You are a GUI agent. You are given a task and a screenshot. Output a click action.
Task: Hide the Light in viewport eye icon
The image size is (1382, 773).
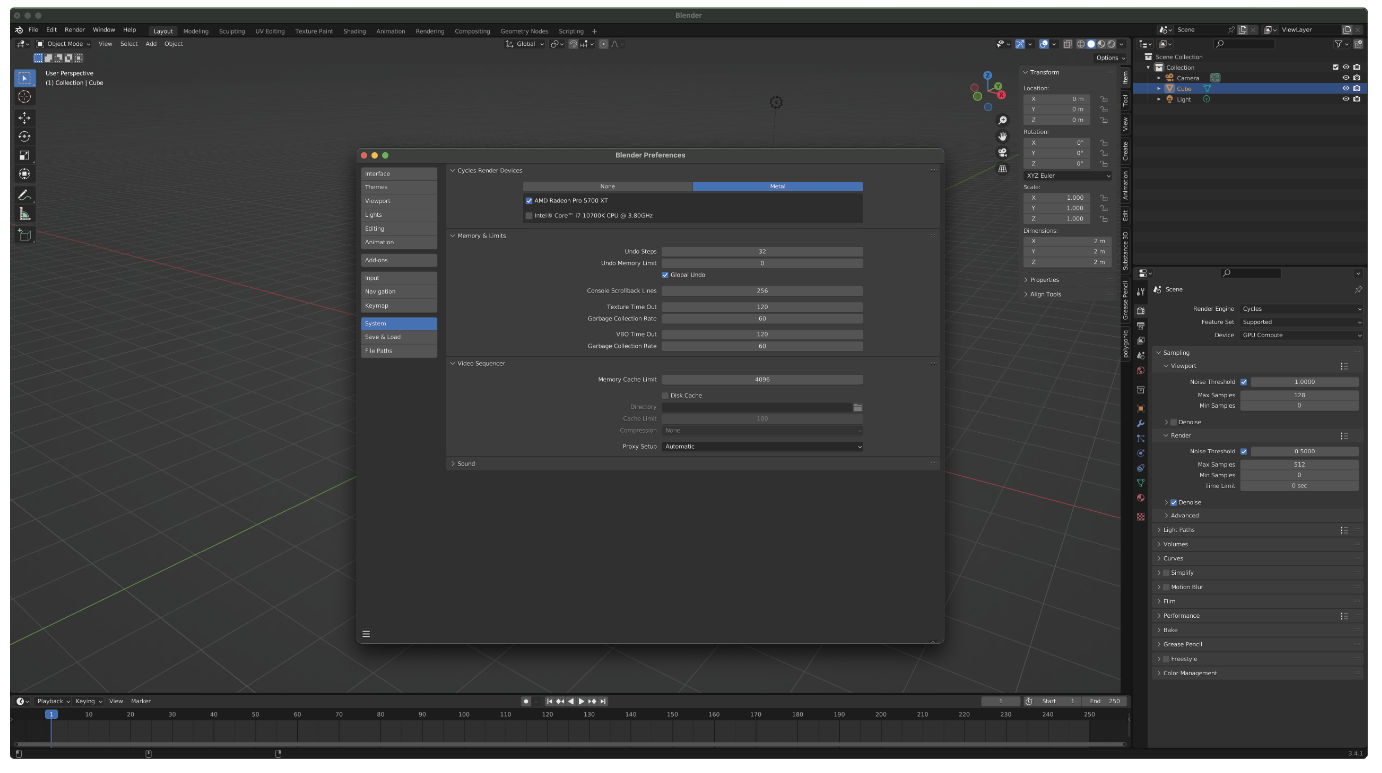click(x=1345, y=99)
